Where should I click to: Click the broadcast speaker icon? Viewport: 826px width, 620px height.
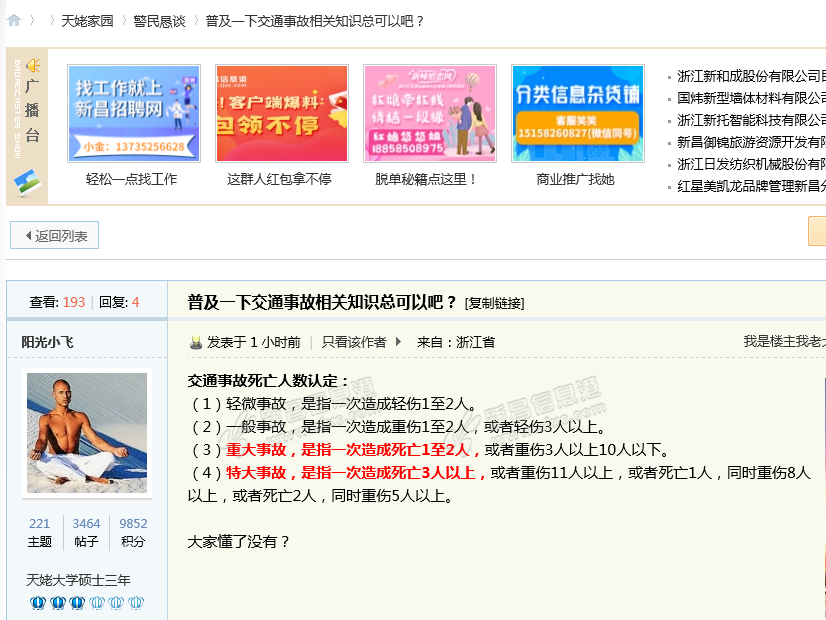(x=33, y=65)
